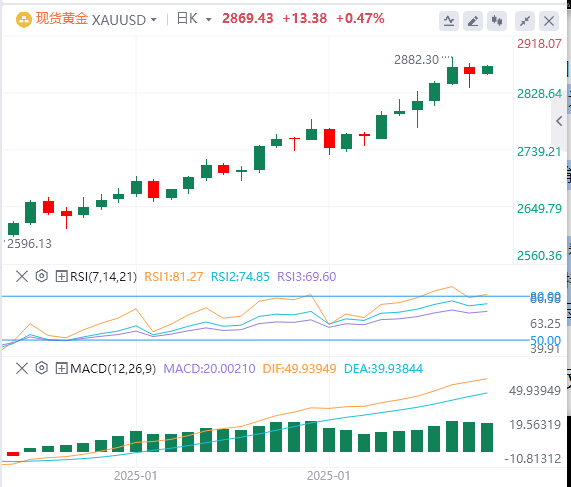
Task: Expand the MACD panel with plus icon
Action: click(x=61, y=368)
